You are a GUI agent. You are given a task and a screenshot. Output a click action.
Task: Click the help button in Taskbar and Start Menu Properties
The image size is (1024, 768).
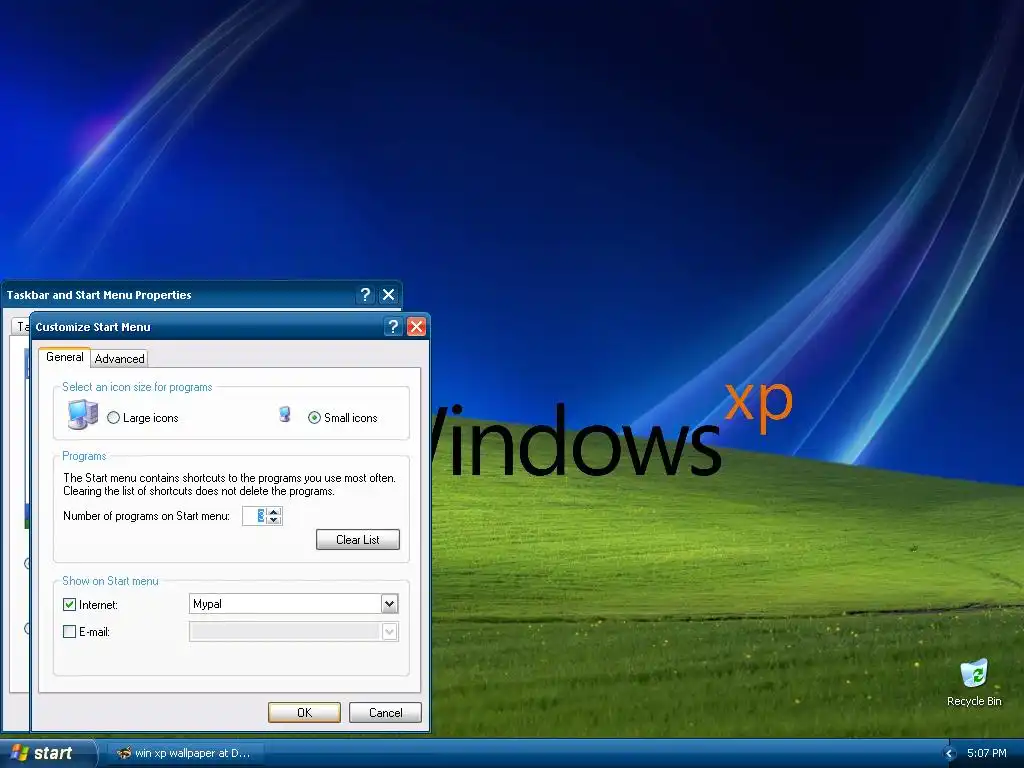(365, 295)
